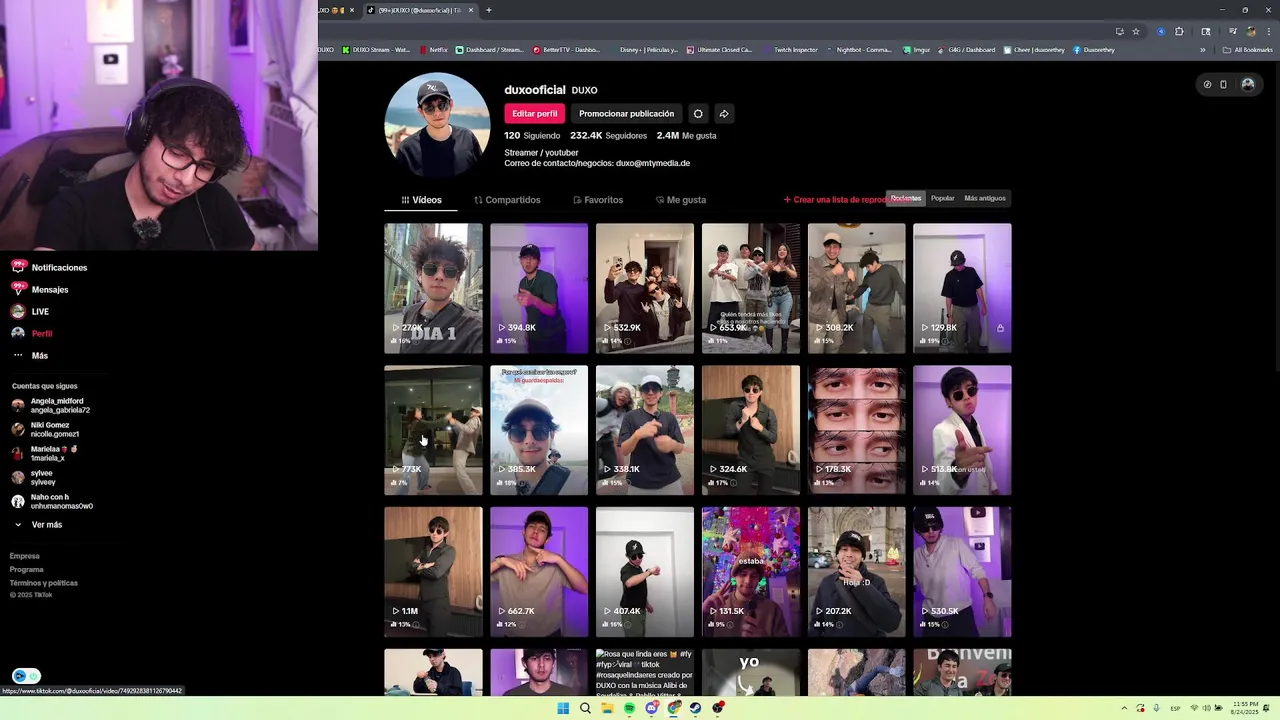The height and width of the screenshot is (720, 1280).
Task: Click the Editar perfil button
Action: (535, 114)
